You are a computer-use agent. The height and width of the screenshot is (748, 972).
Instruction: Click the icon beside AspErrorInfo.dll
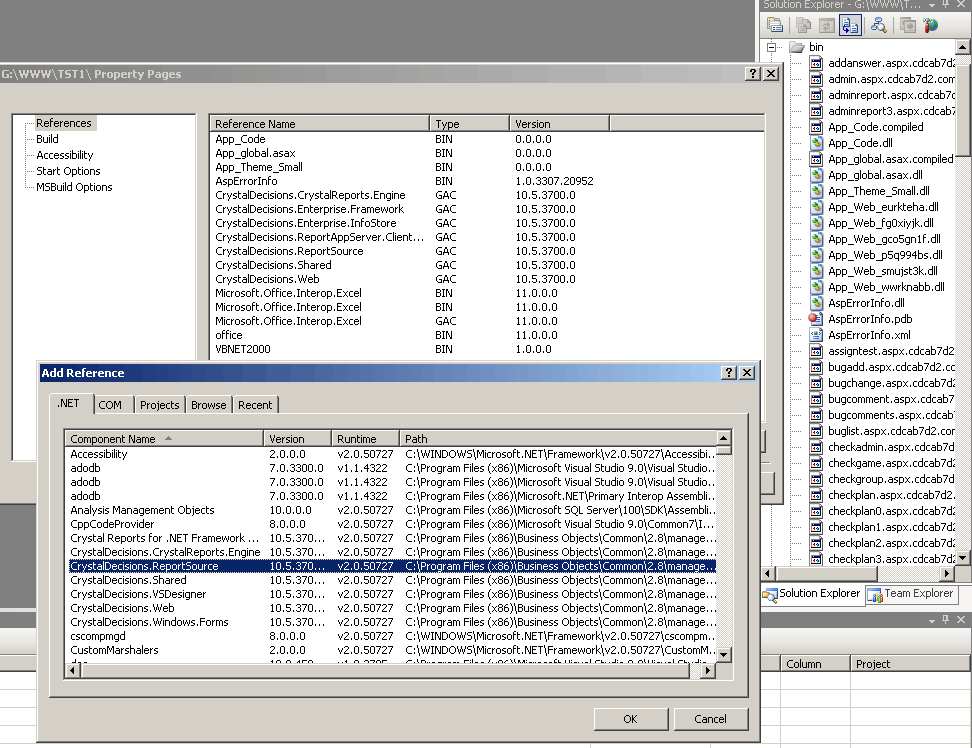(816, 303)
